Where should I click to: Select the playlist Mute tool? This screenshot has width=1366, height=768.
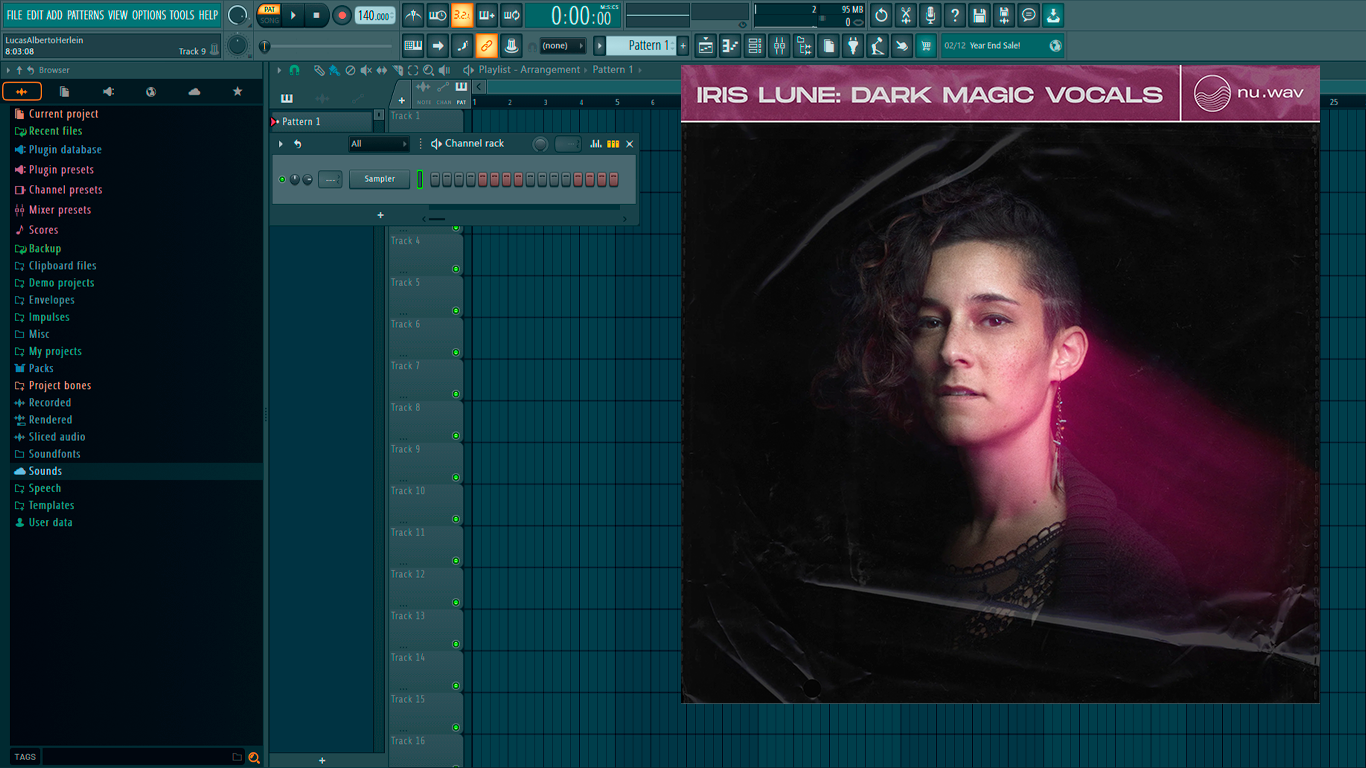click(366, 70)
